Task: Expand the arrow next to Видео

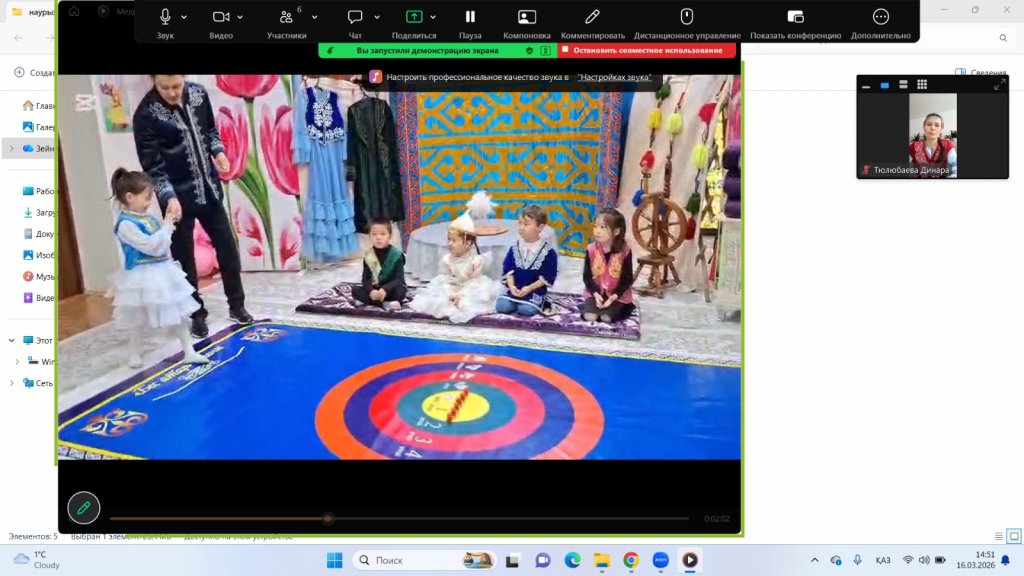Action: pyautogui.click(x=242, y=17)
